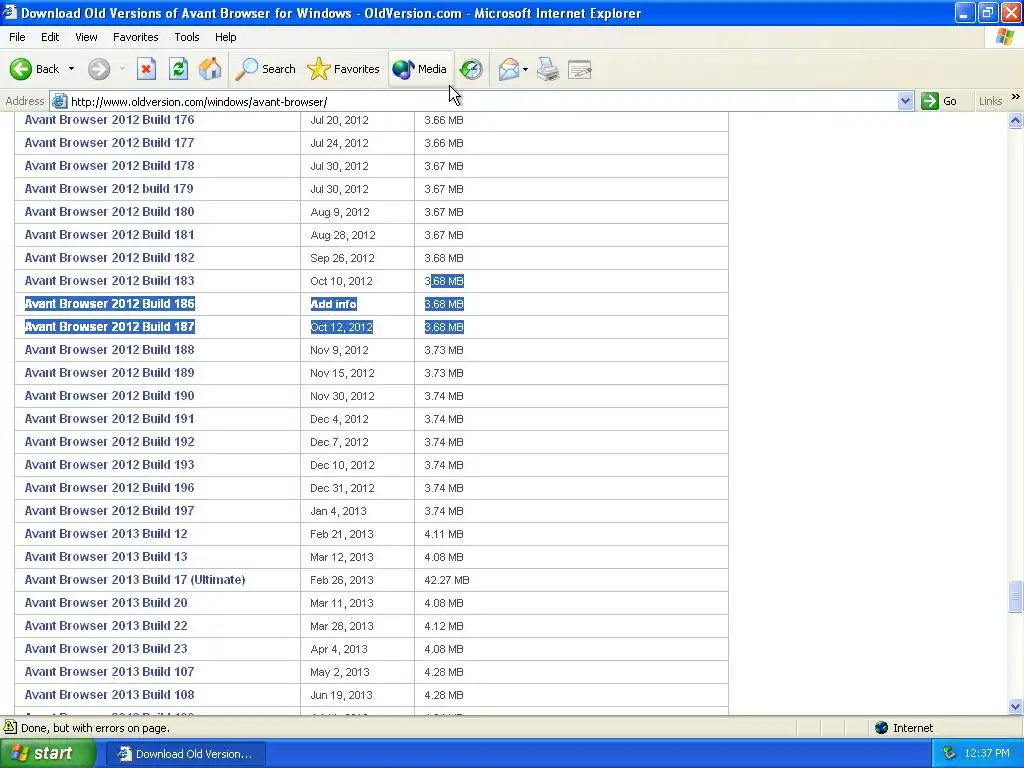Screen dimensions: 1024x768
Task: Click the vertical scrollbar up arrow
Action: 1015,120
